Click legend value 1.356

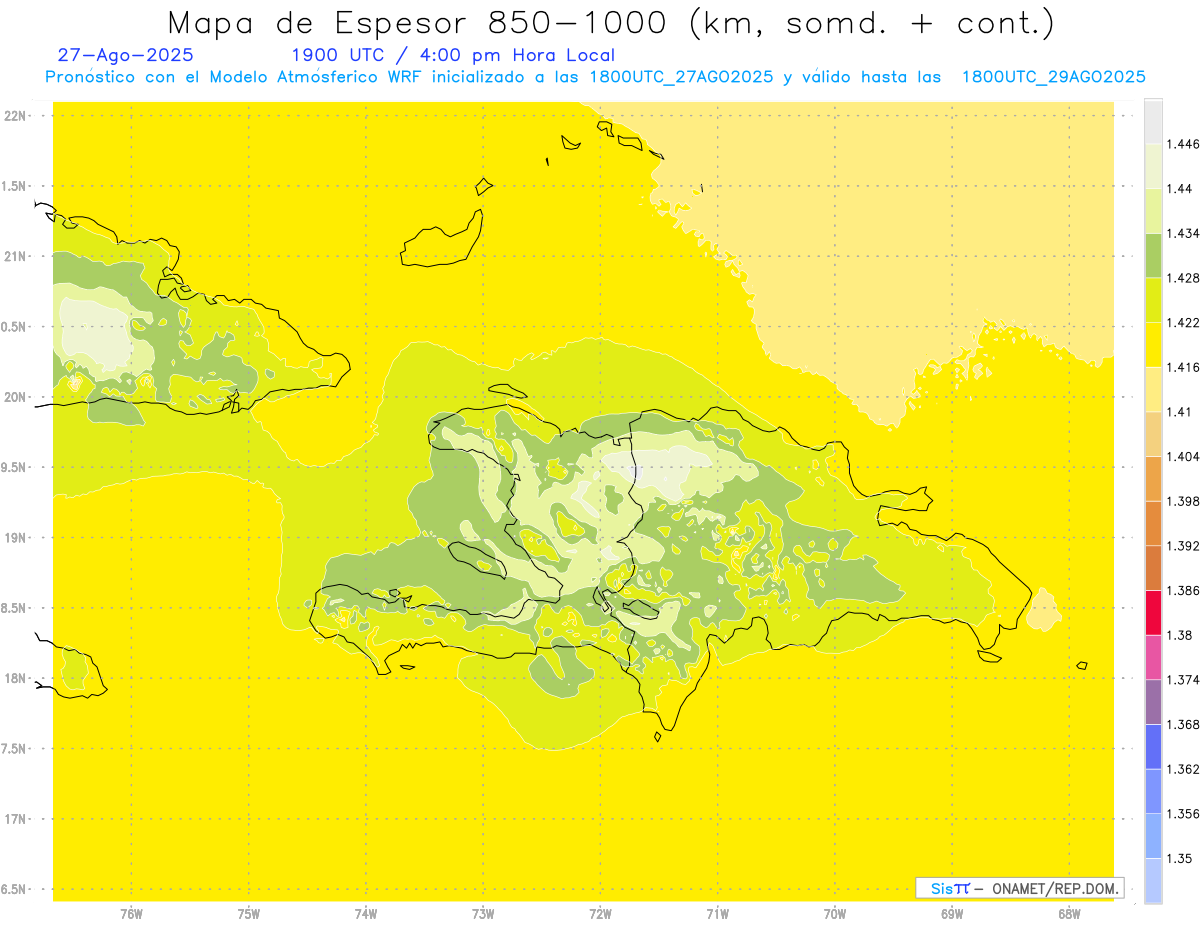[x=1184, y=814]
